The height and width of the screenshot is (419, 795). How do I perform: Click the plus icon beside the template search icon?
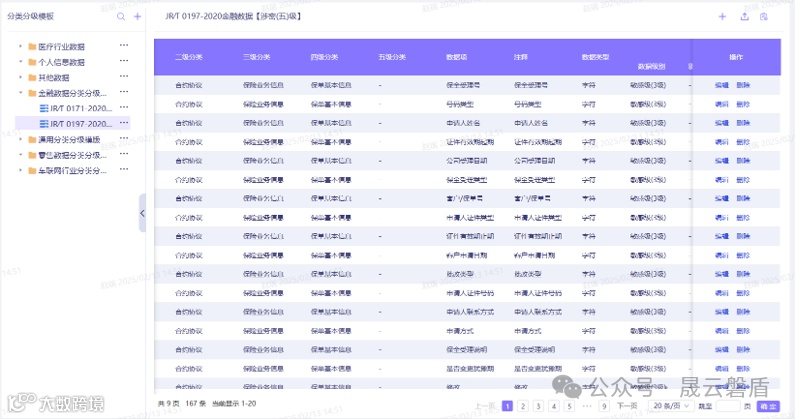coord(137,16)
